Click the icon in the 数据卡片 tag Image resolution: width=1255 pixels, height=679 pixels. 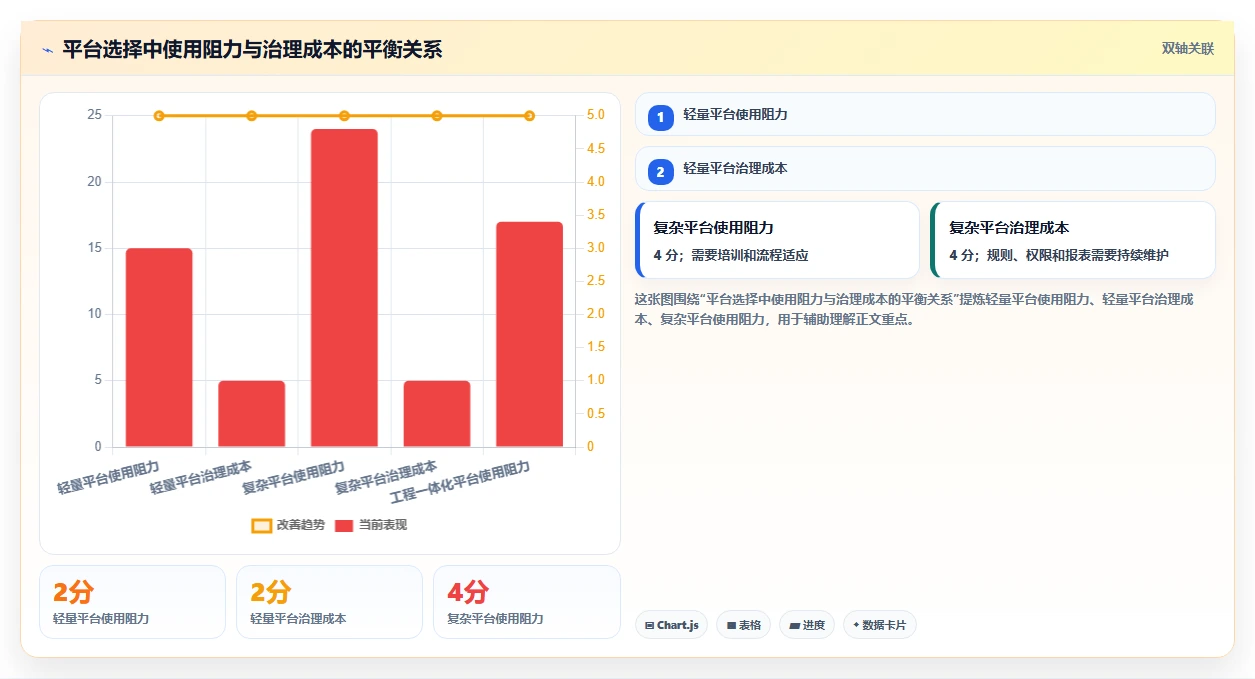point(856,625)
